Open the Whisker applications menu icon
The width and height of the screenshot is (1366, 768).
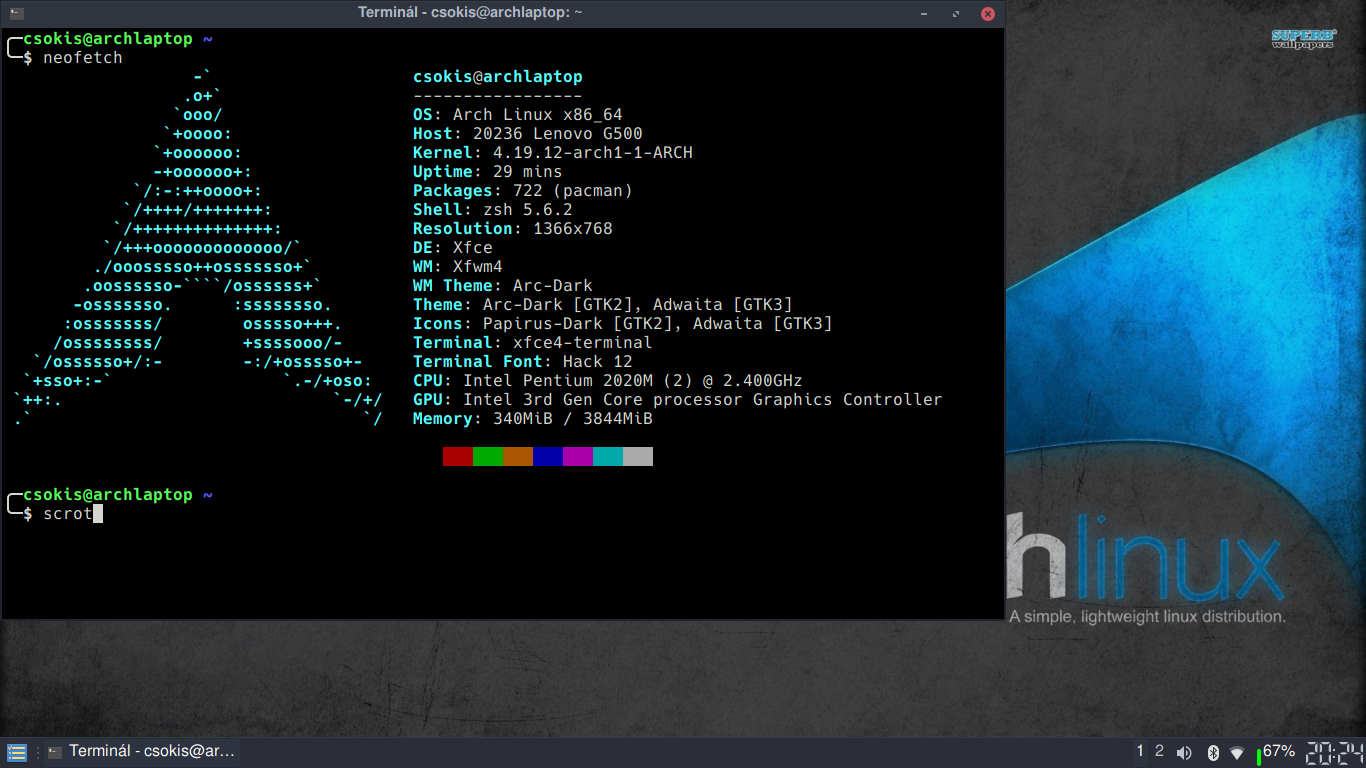17,752
